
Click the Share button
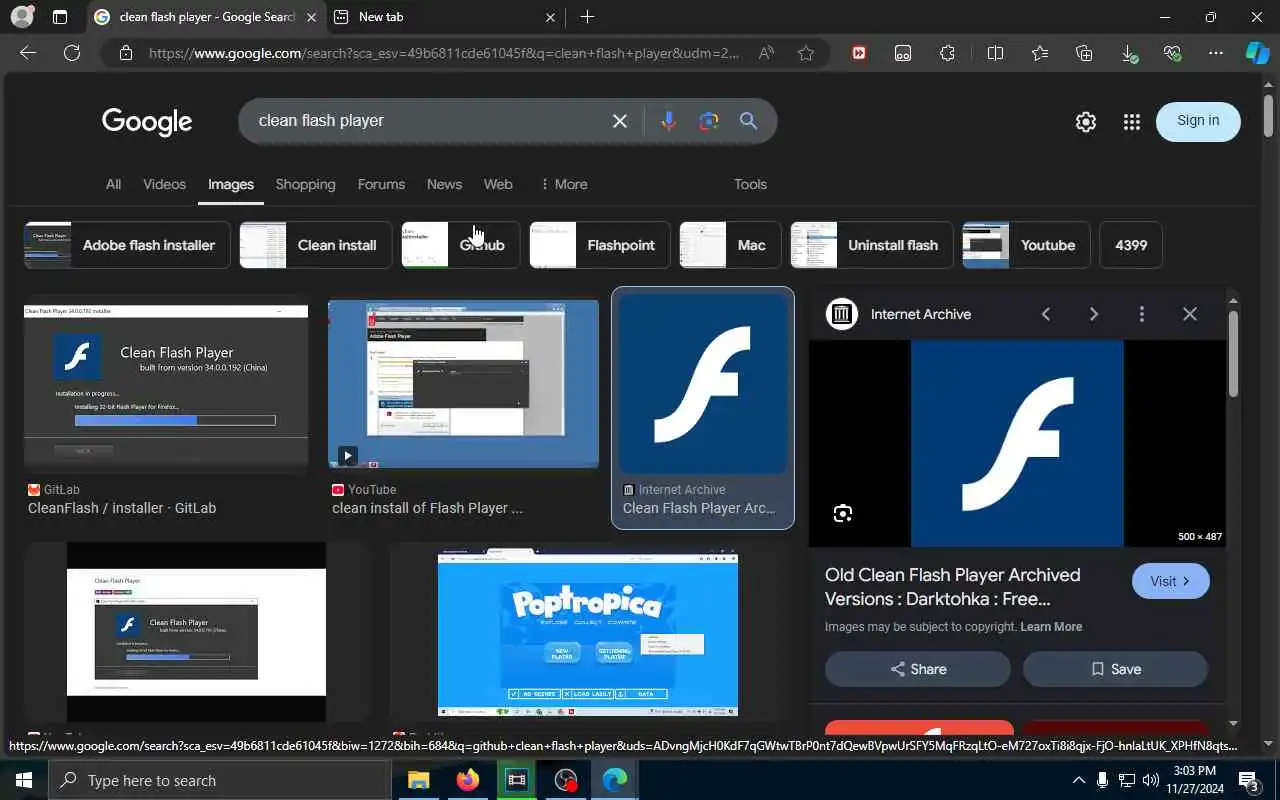pos(918,669)
